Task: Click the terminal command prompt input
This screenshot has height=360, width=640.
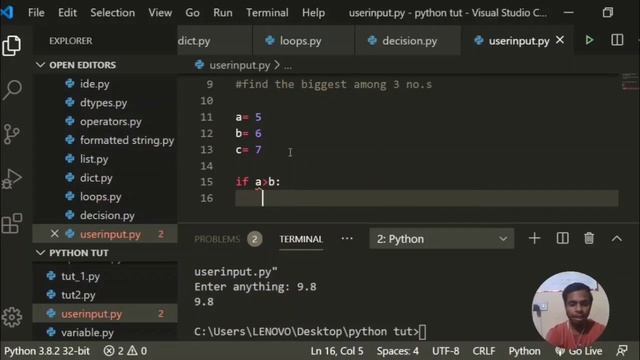Action: (422, 332)
